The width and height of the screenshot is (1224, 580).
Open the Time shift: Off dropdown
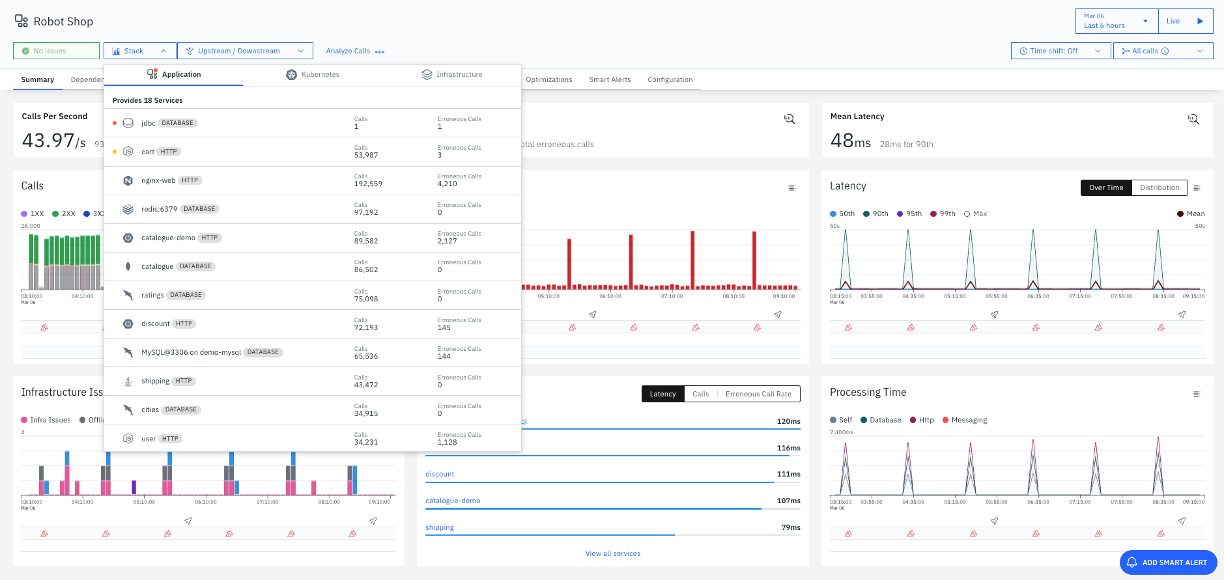[x=1061, y=51]
